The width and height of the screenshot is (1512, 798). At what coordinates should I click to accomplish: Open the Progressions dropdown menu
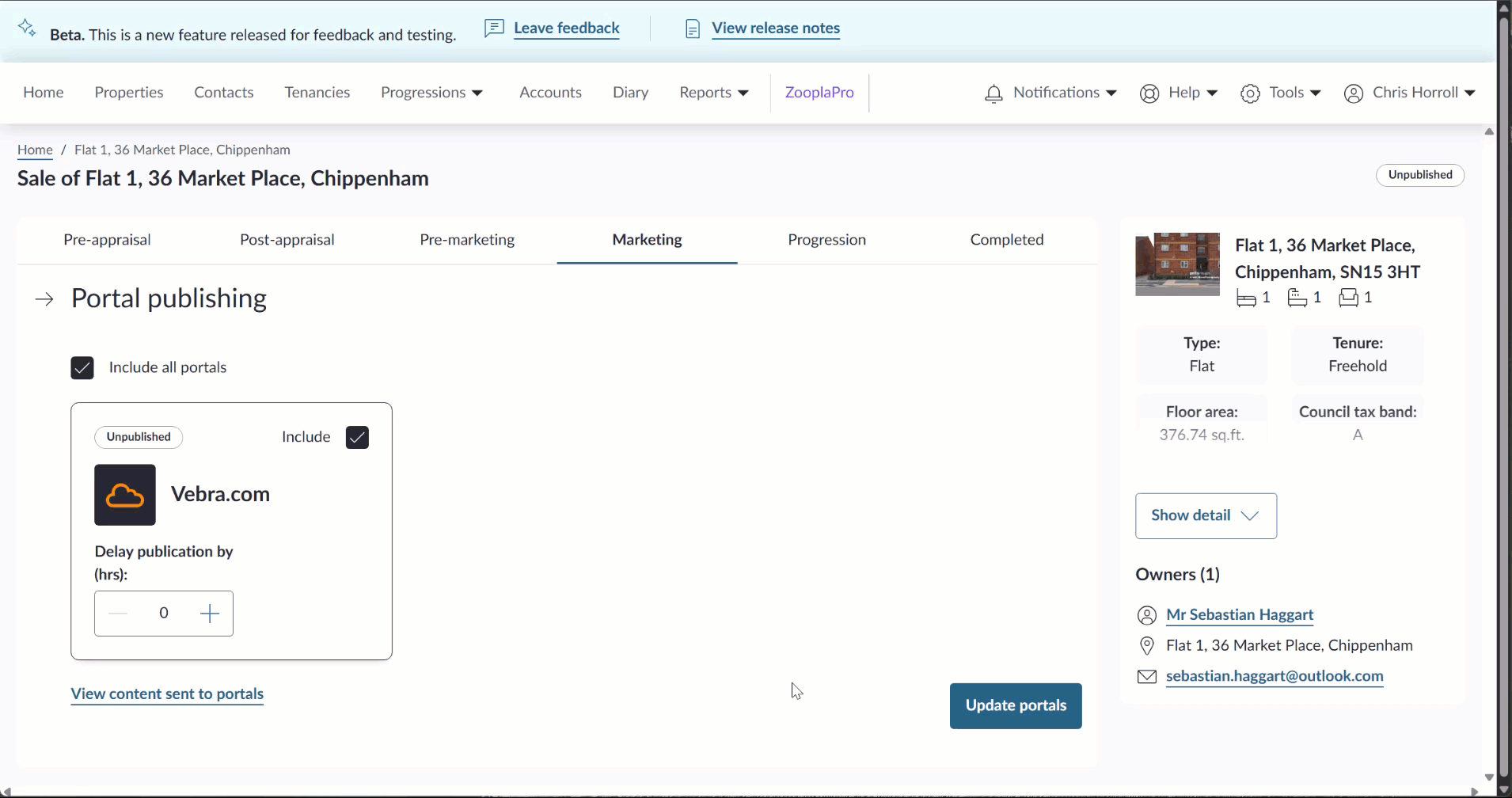pos(431,93)
